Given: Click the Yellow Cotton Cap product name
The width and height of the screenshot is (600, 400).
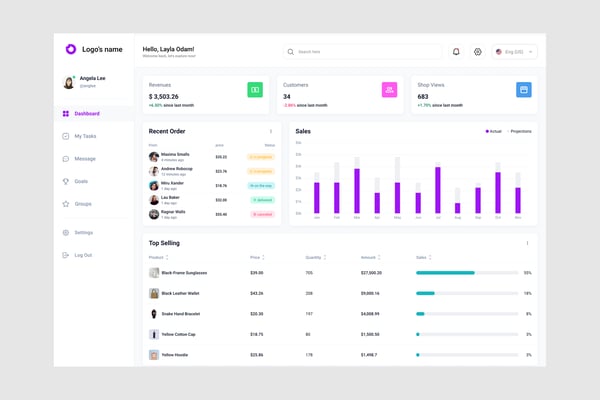Looking at the screenshot, I should click(178, 334).
